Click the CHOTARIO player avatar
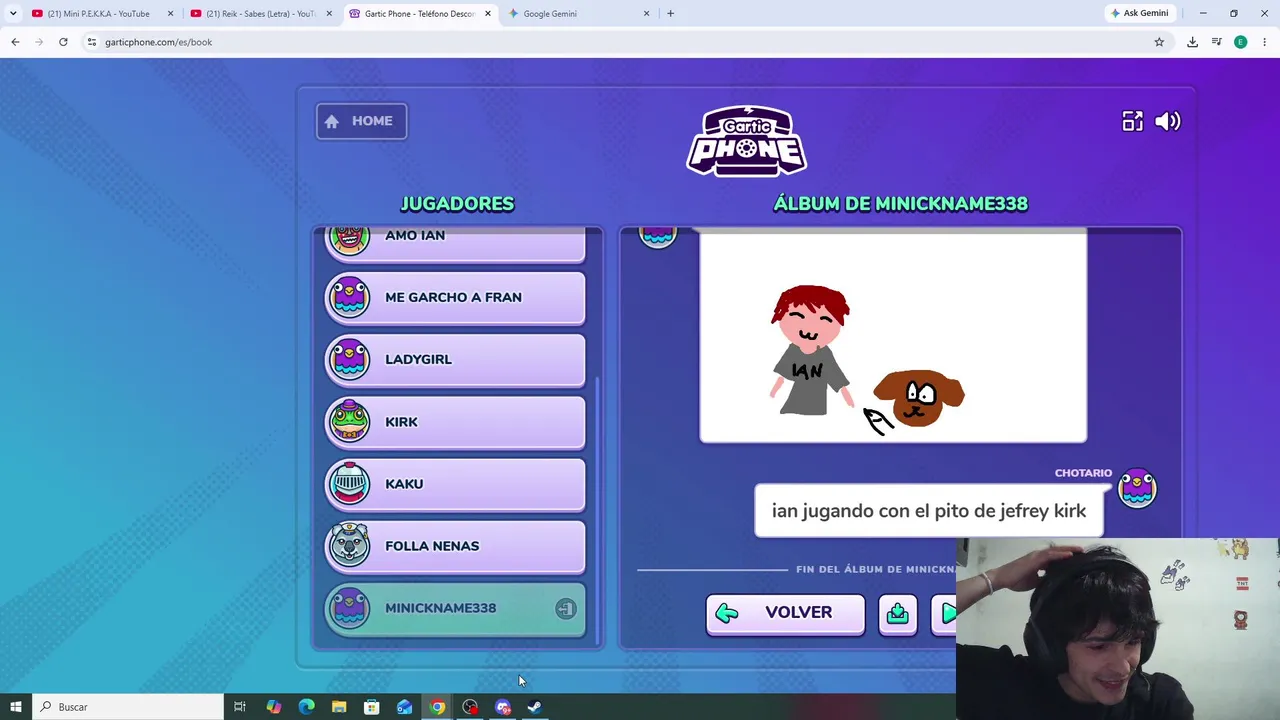This screenshot has height=720, width=1280. coord(1137,487)
